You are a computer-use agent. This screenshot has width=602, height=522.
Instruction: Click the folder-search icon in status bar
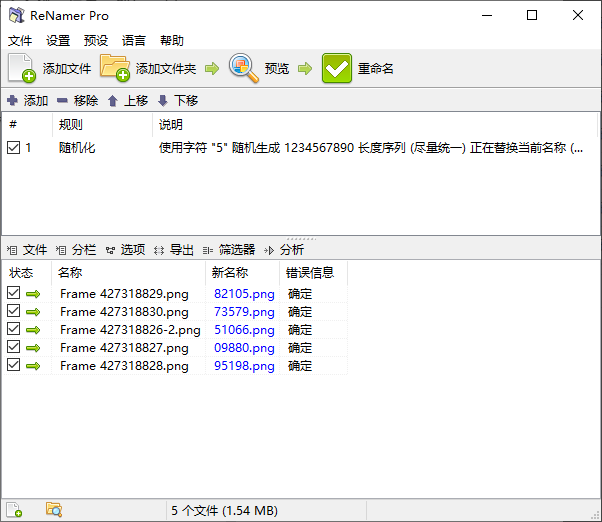tap(54, 510)
